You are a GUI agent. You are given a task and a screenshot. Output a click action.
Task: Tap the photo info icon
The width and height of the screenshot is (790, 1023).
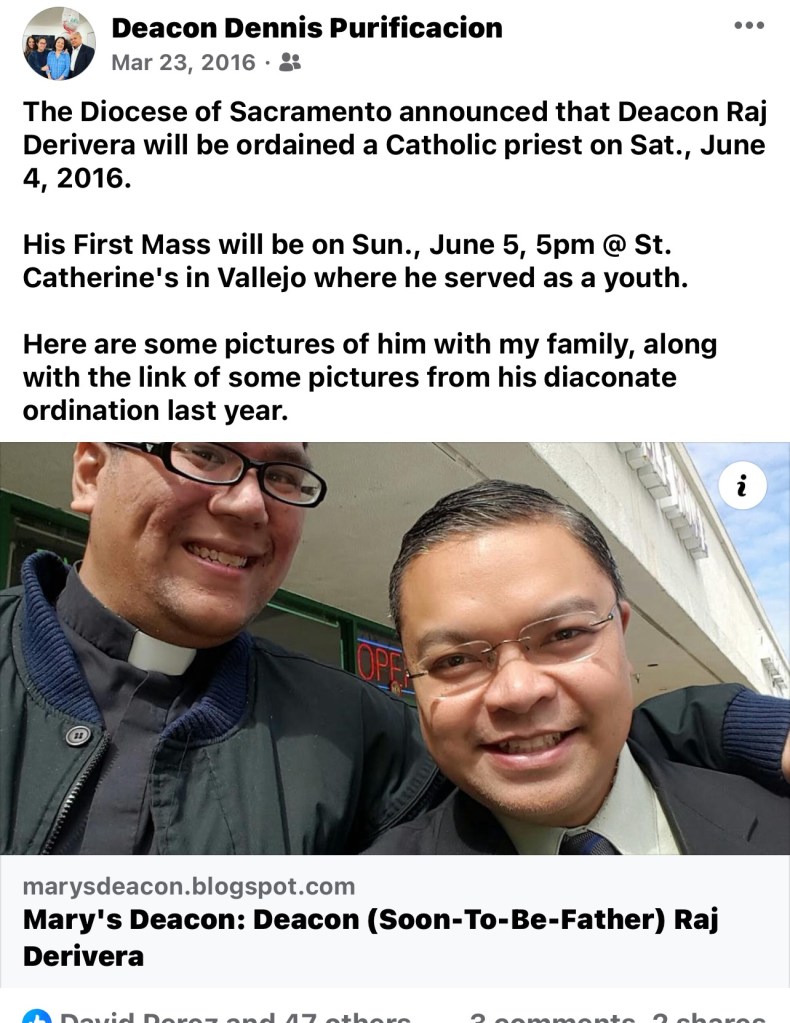pos(742,486)
